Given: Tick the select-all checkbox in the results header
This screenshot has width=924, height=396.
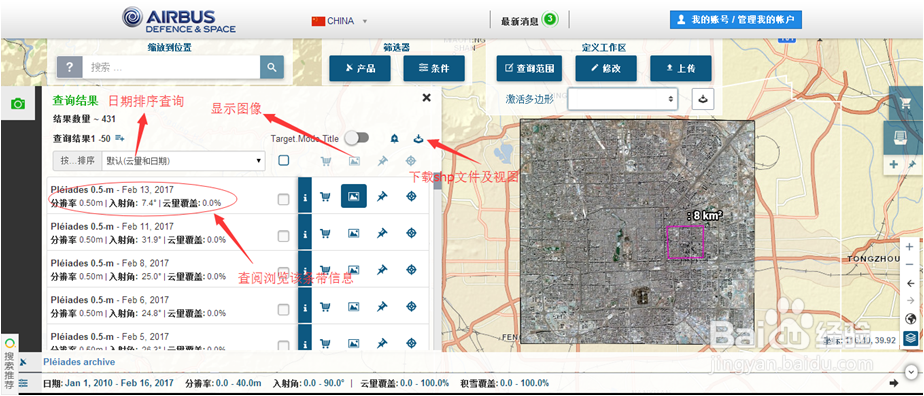Looking at the screenshot, I should click(283, 160).
